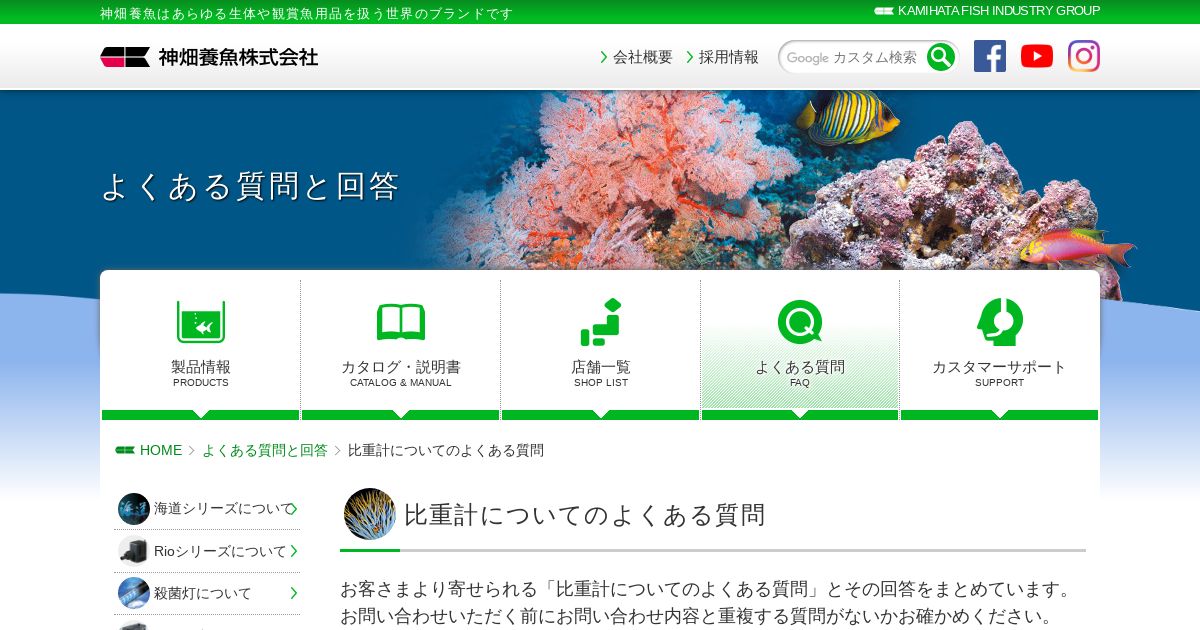Open the YouTube channel icon
Image resolution: width=1200 pixels, height=630 pixels.
click(1037, 56)
